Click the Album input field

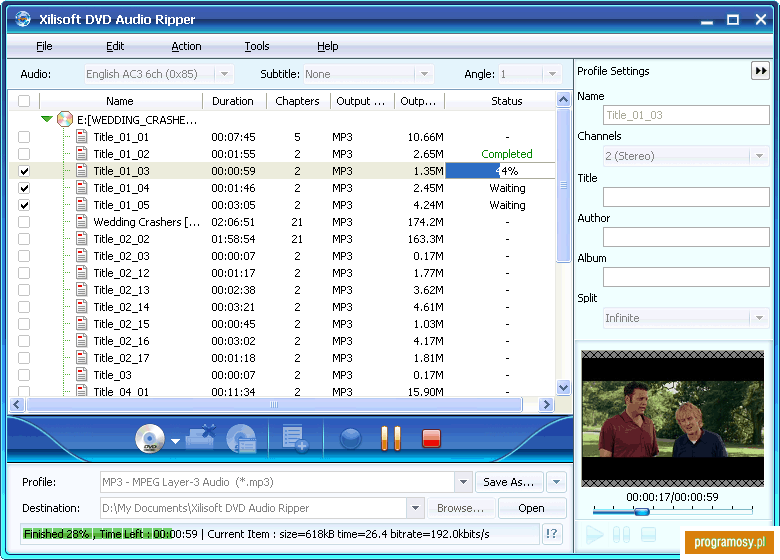point(686,277)
